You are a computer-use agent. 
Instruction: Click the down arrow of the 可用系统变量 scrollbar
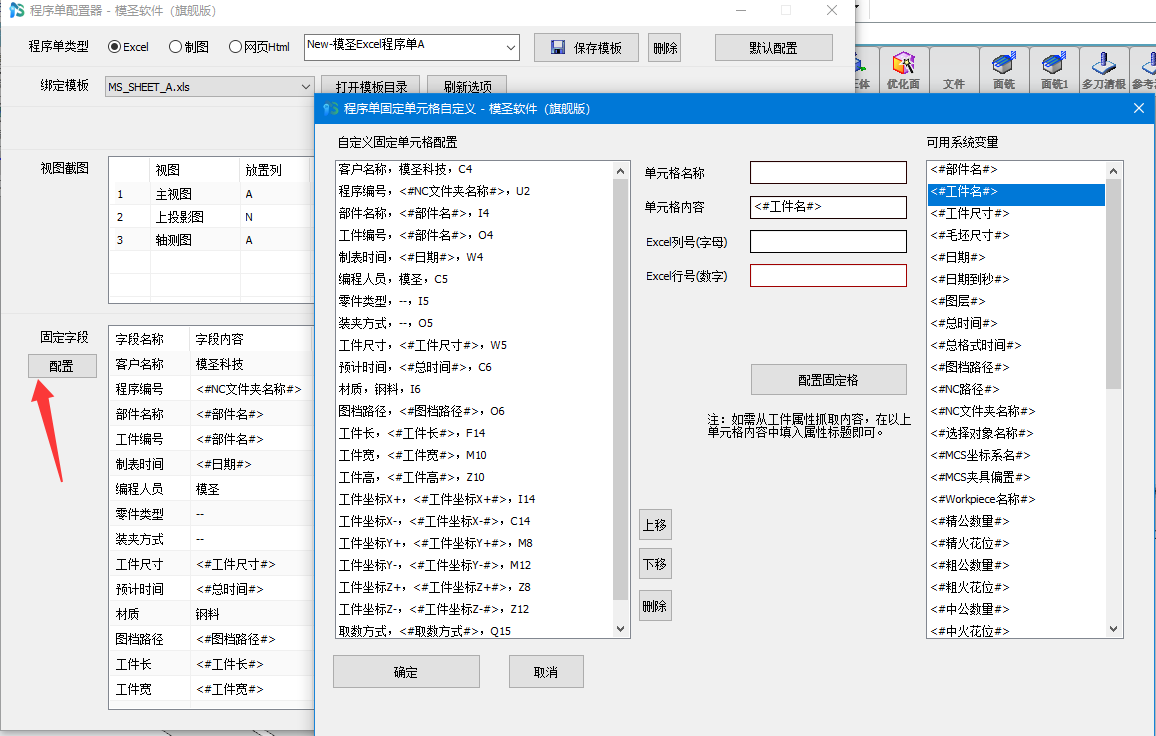[1113, 629]
